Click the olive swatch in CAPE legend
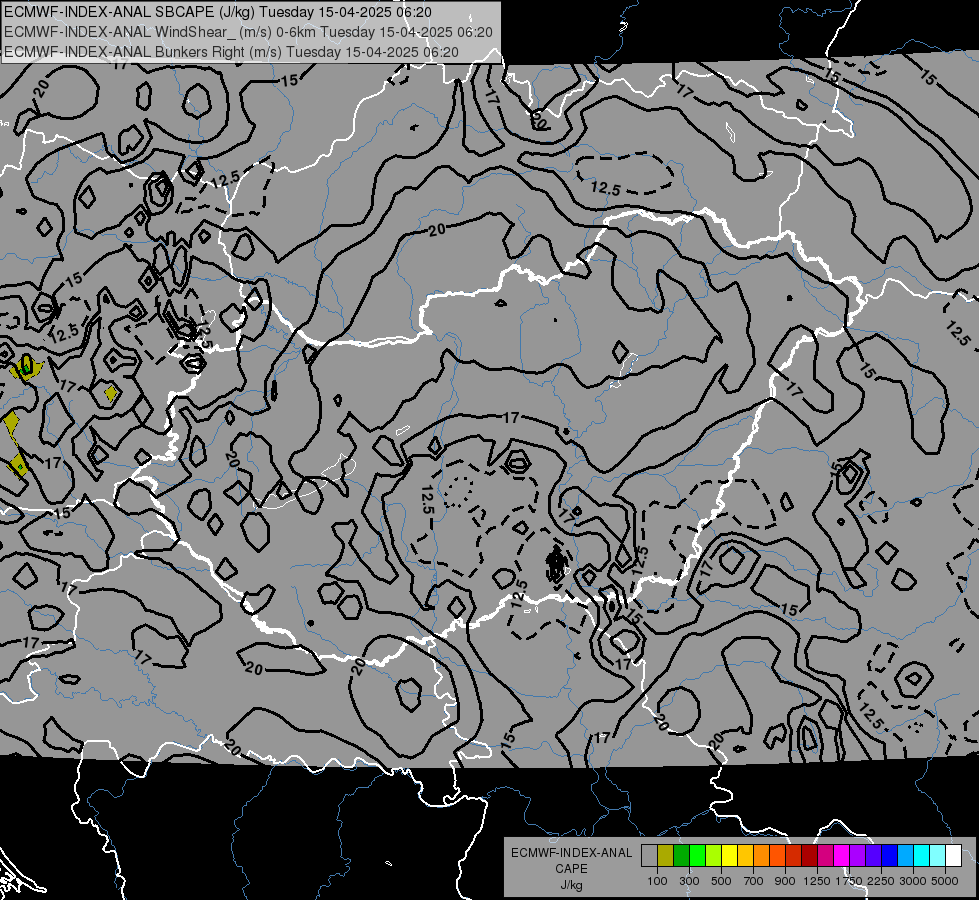The image size is (979, 900). [666, 856]
